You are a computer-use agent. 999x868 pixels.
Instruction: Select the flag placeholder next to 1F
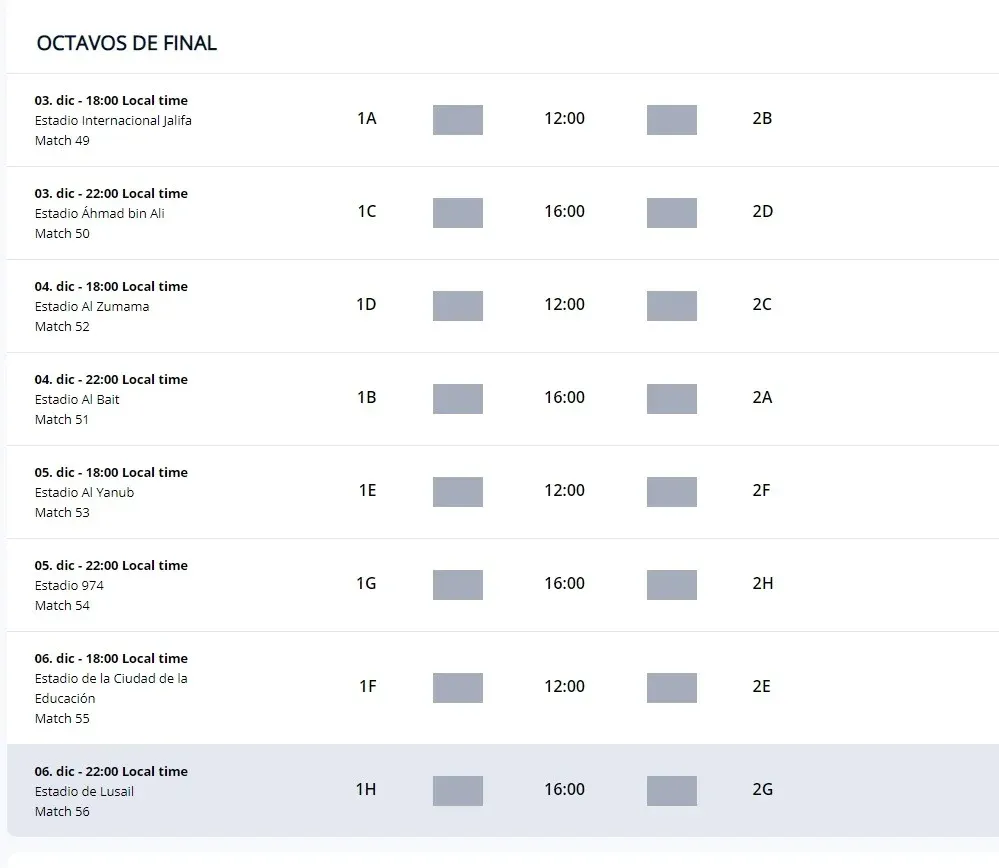(x=458, y=688)
